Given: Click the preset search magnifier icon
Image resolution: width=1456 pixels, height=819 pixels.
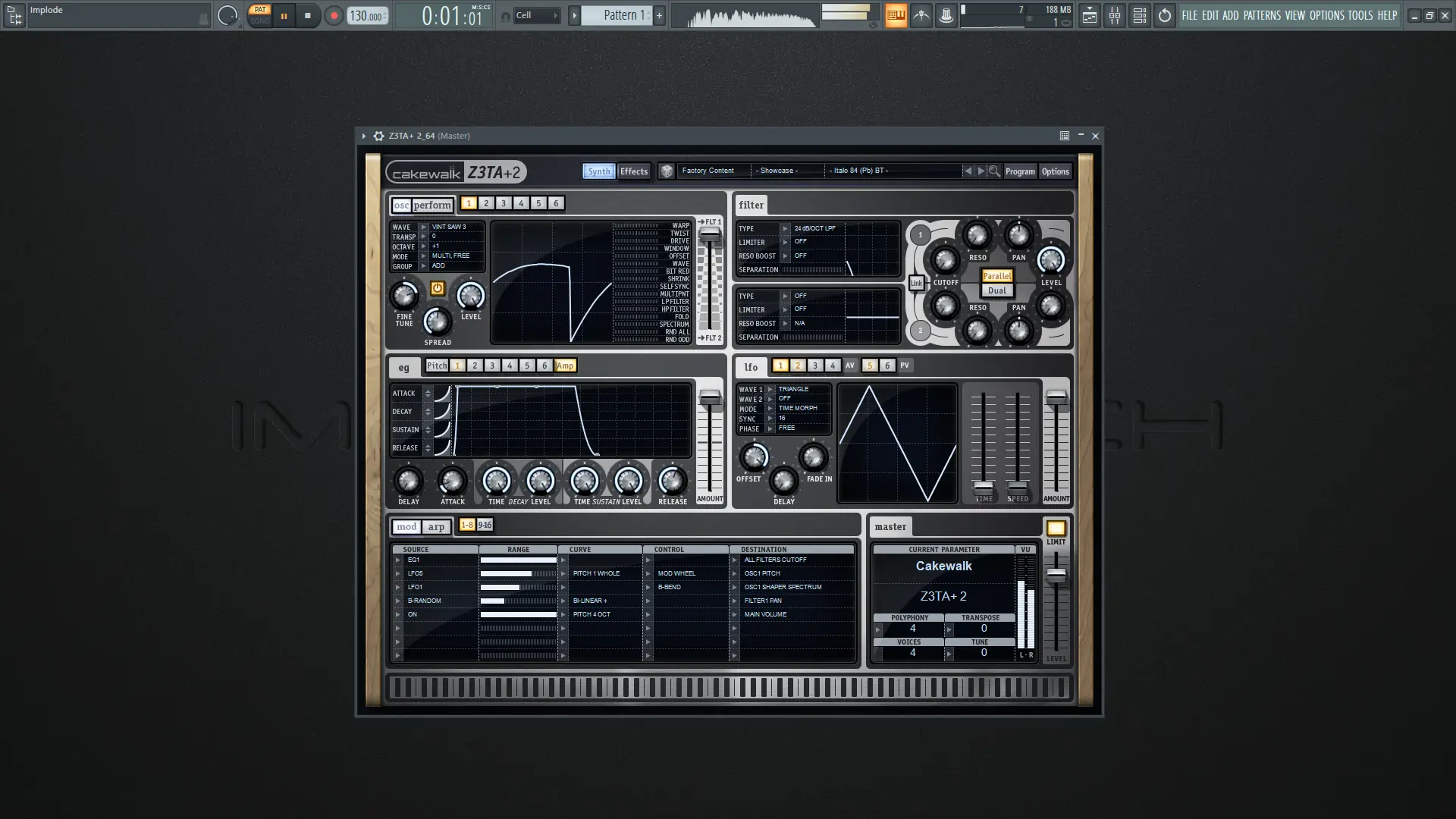Looking at the screenshot, I should (x=994, y=171).
